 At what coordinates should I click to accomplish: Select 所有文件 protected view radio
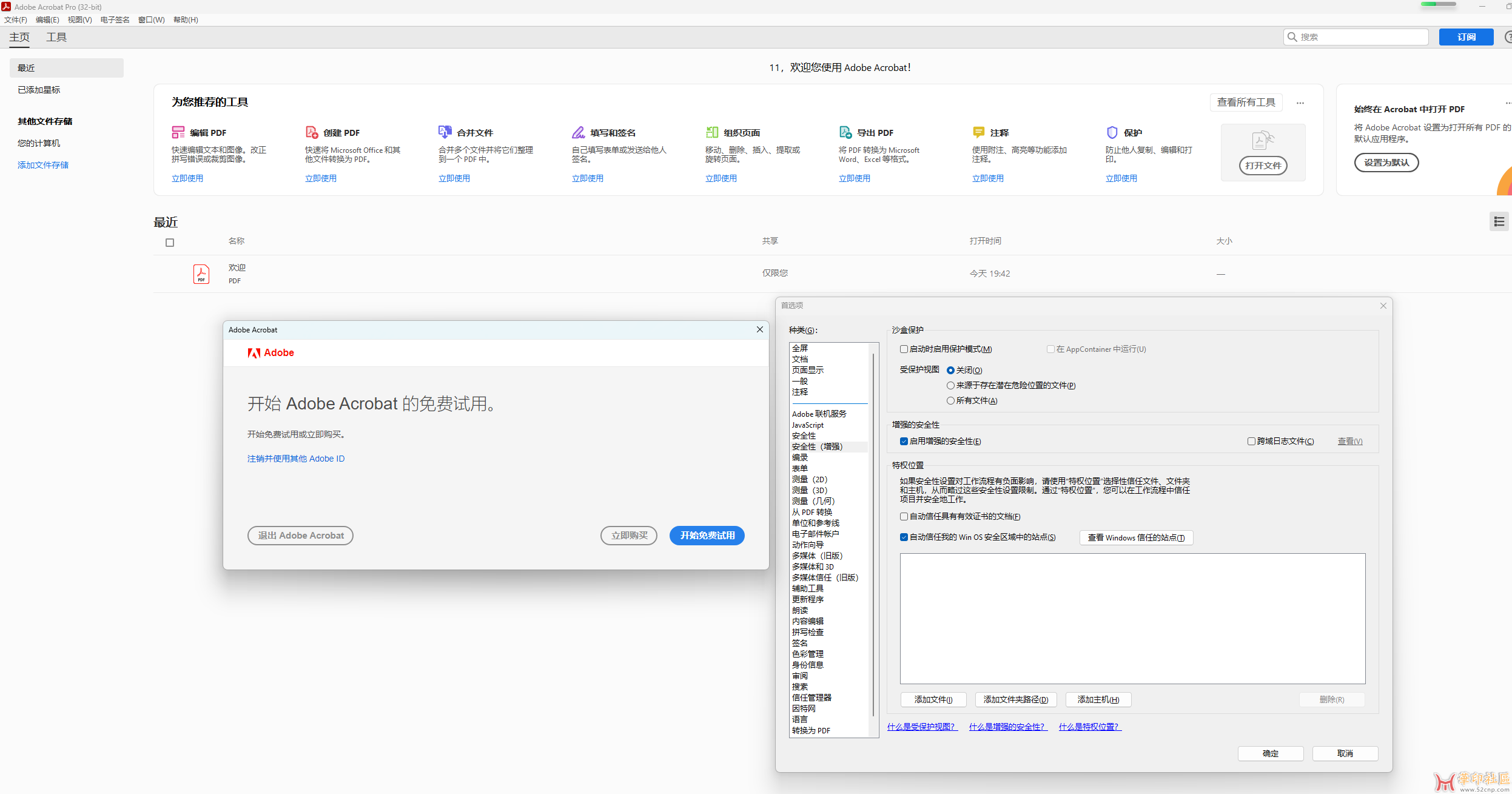[x=950, y=401]
